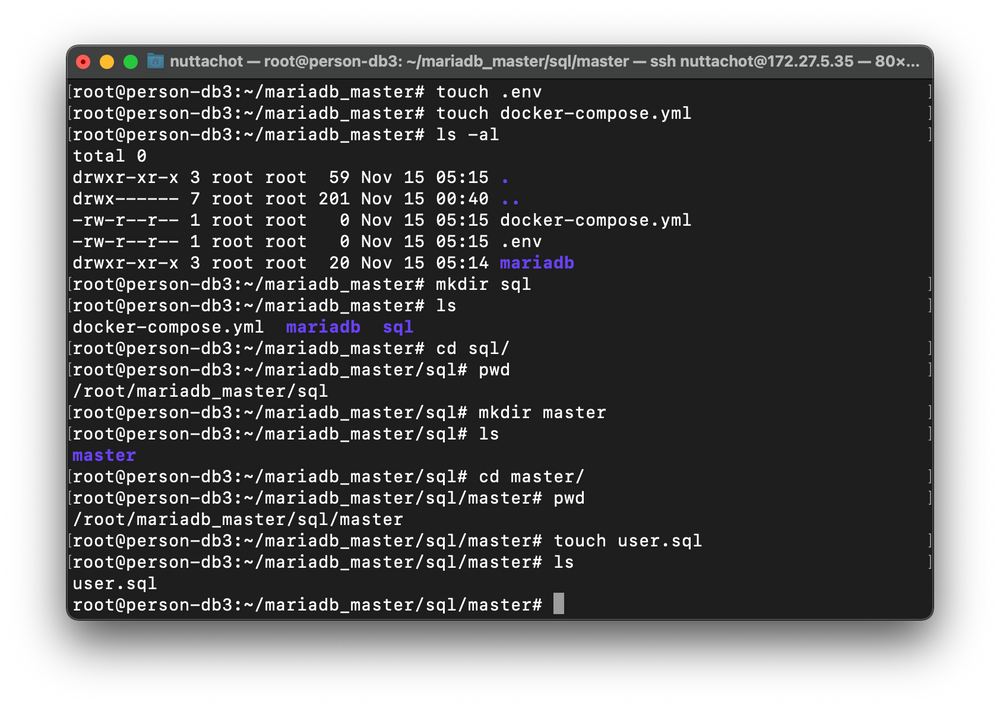Viewport: 1000px width, 708px height.
Task: Click the folder proxy icon in title bar
Action: click(154, 61)
